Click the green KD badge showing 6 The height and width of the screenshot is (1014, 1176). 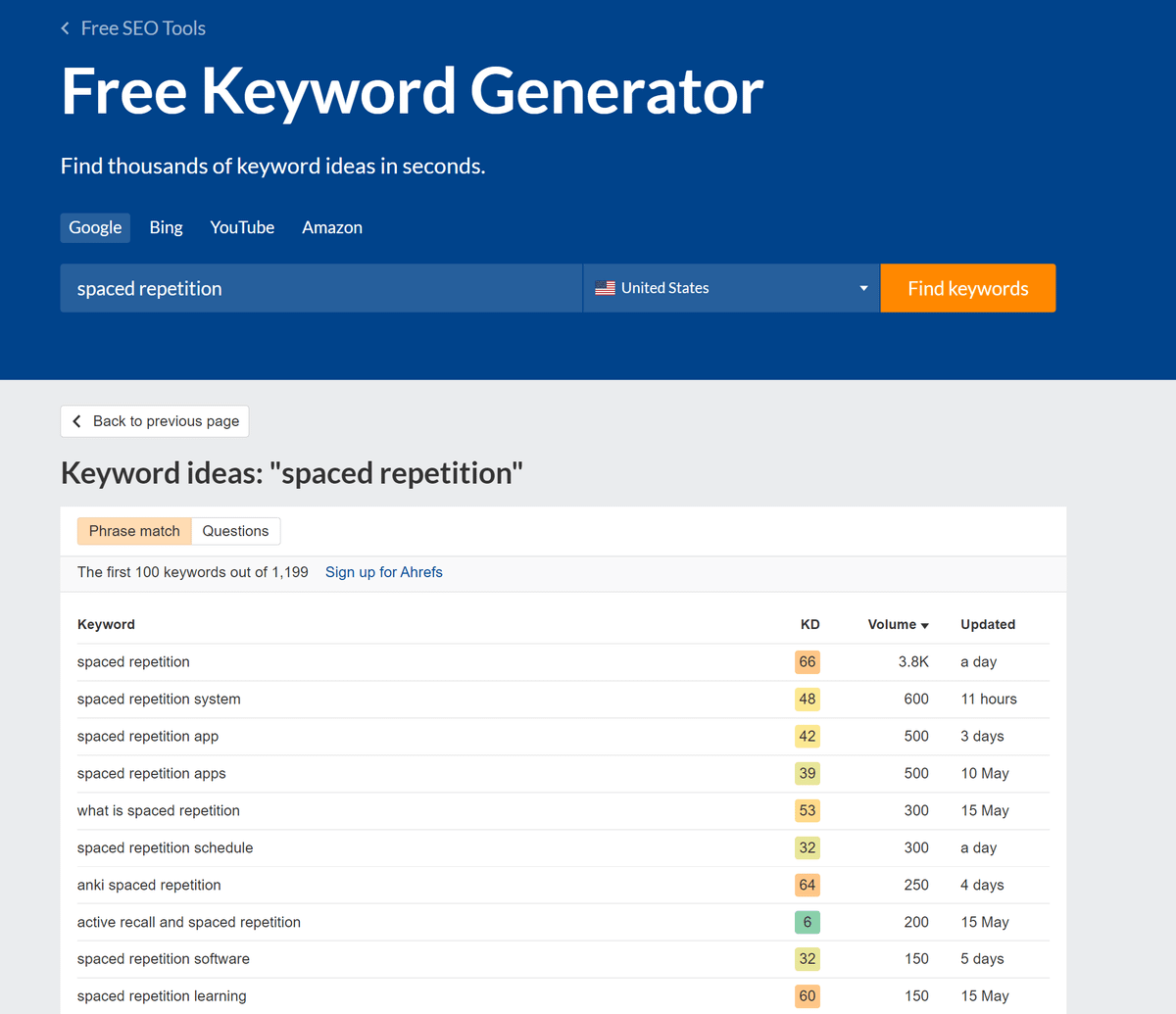[x=807, y=922]
